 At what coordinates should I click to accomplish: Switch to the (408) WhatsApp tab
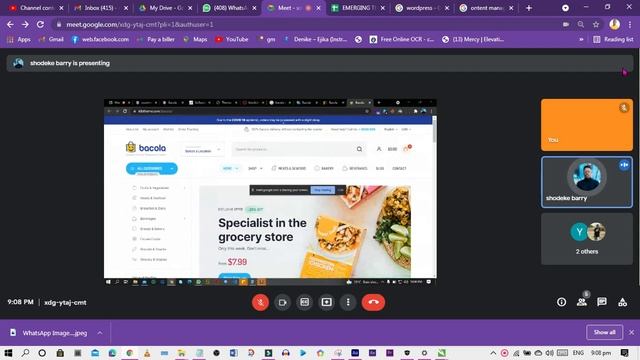pyautogui.click(x=229, y=8)
